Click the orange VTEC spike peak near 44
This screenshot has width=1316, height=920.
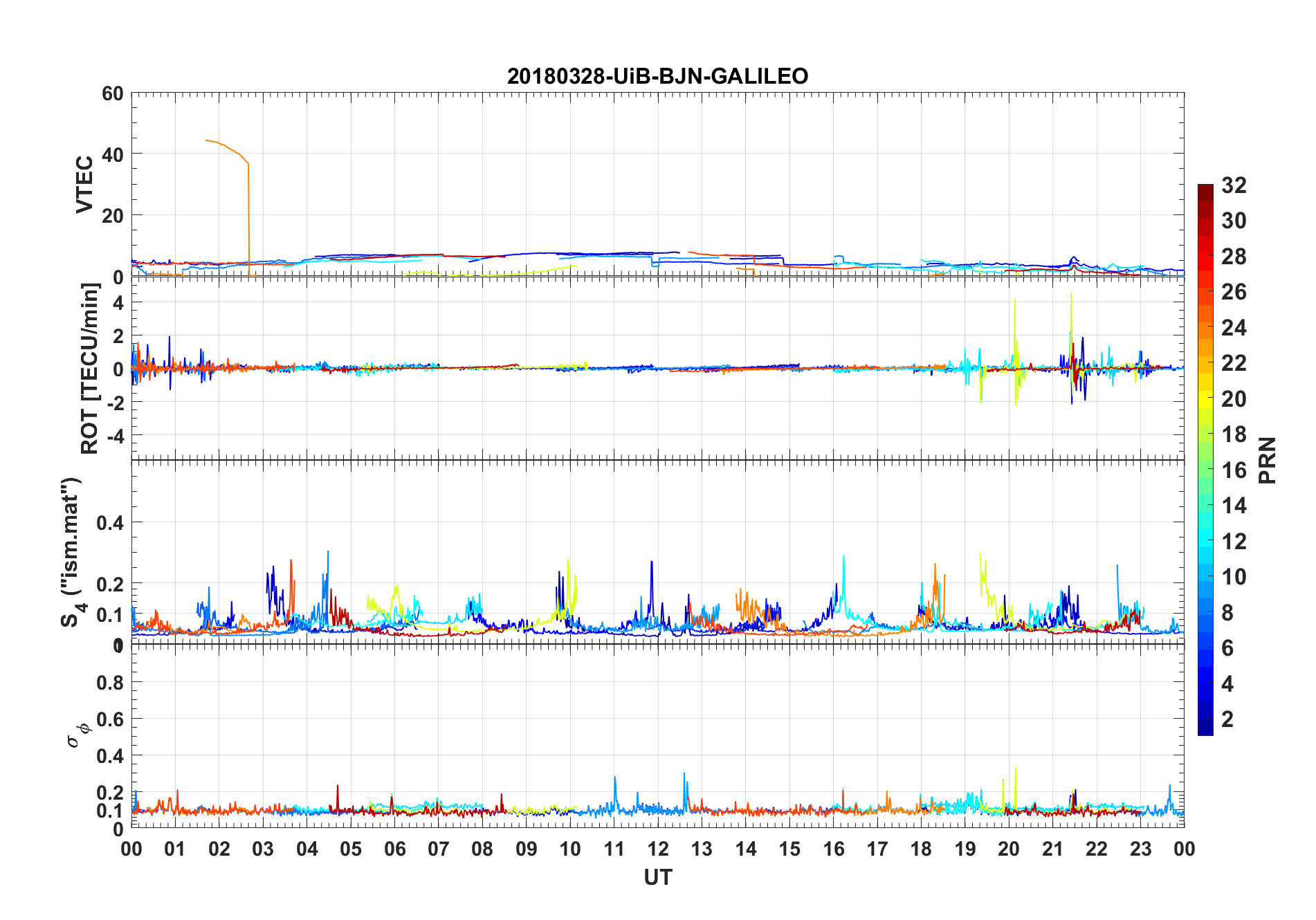click(207, 140)
